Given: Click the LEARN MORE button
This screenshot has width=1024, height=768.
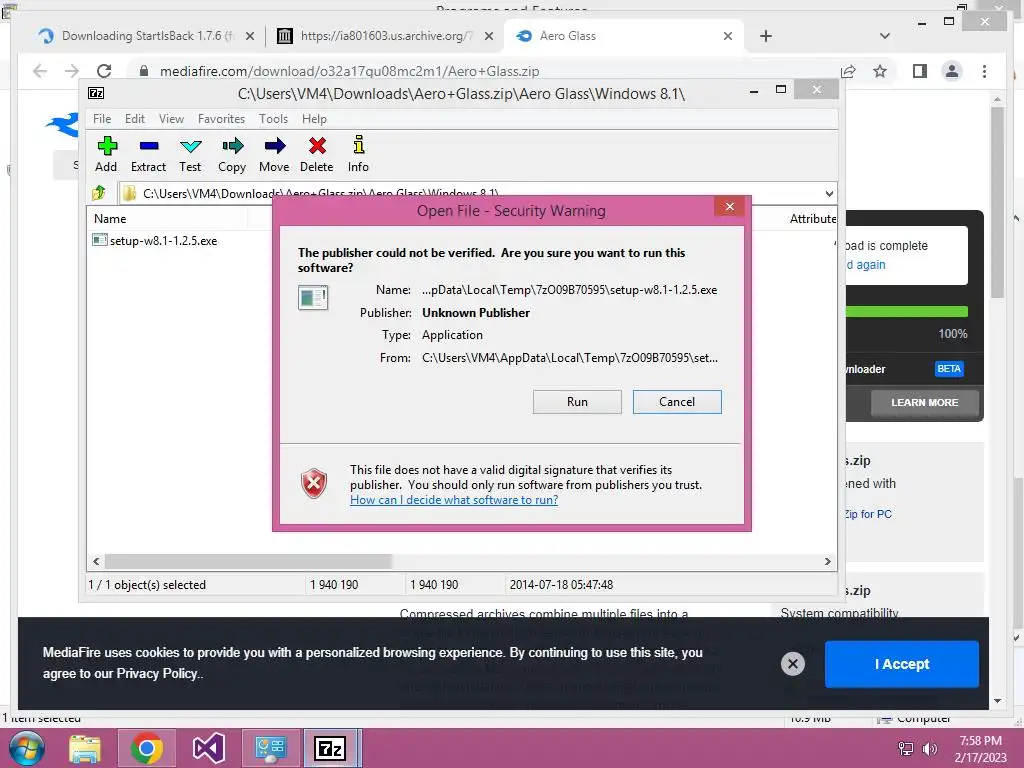Looking at the screenshot, I should tap(925, 403).
